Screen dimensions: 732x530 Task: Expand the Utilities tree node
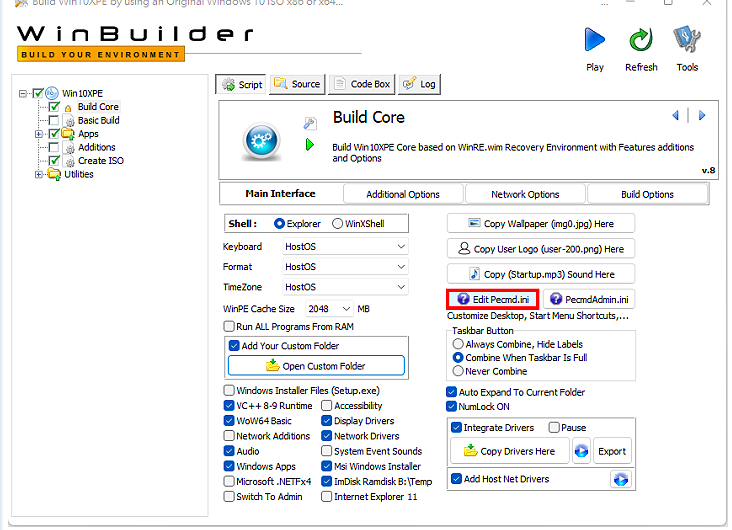[39, 175]
